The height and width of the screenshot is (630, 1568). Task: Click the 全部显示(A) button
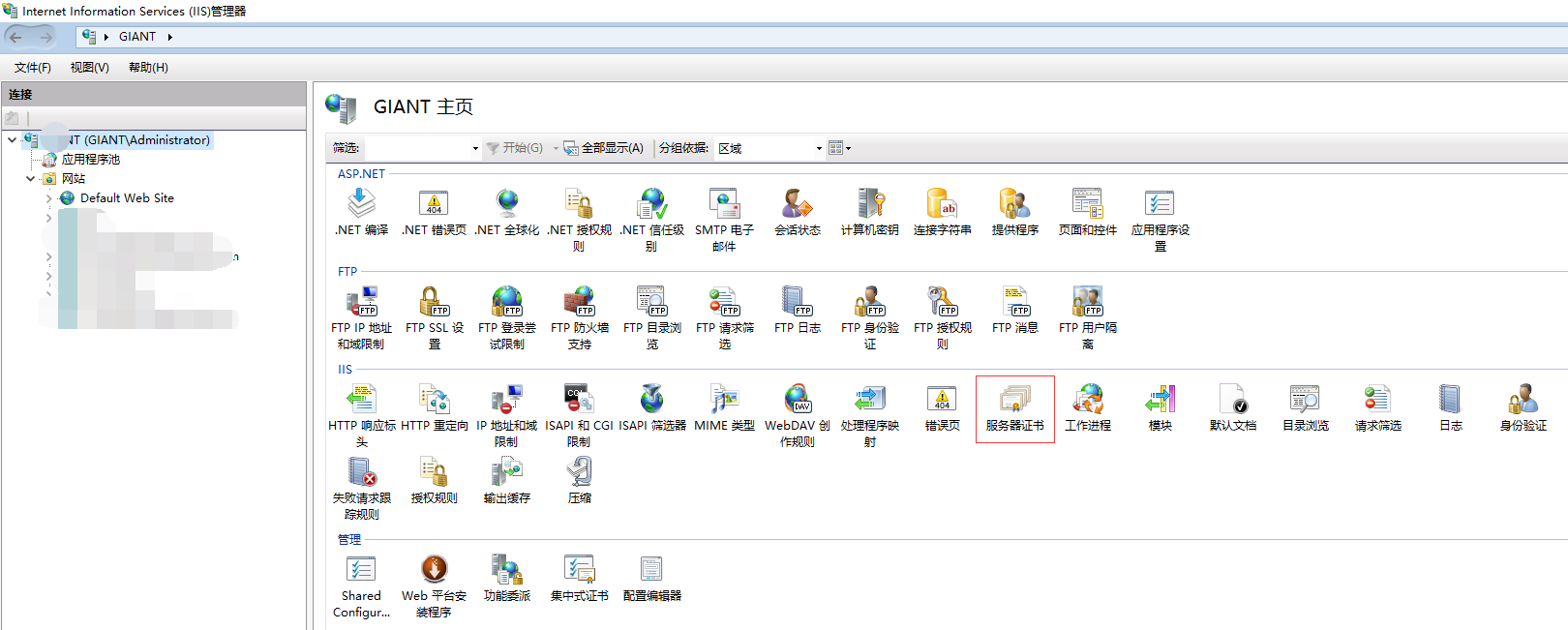tap(604, 148)
